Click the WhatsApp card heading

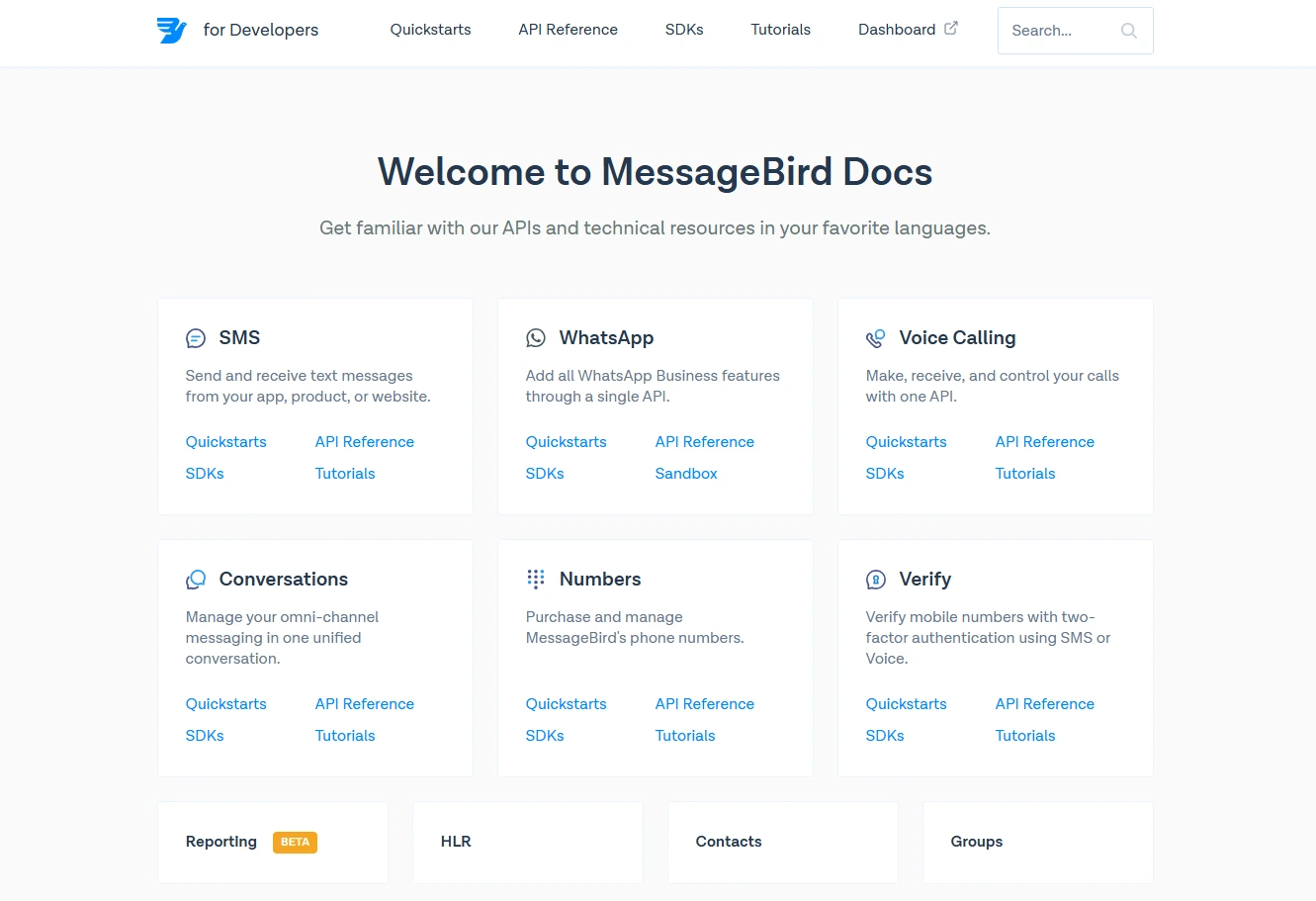coord(606,338)
